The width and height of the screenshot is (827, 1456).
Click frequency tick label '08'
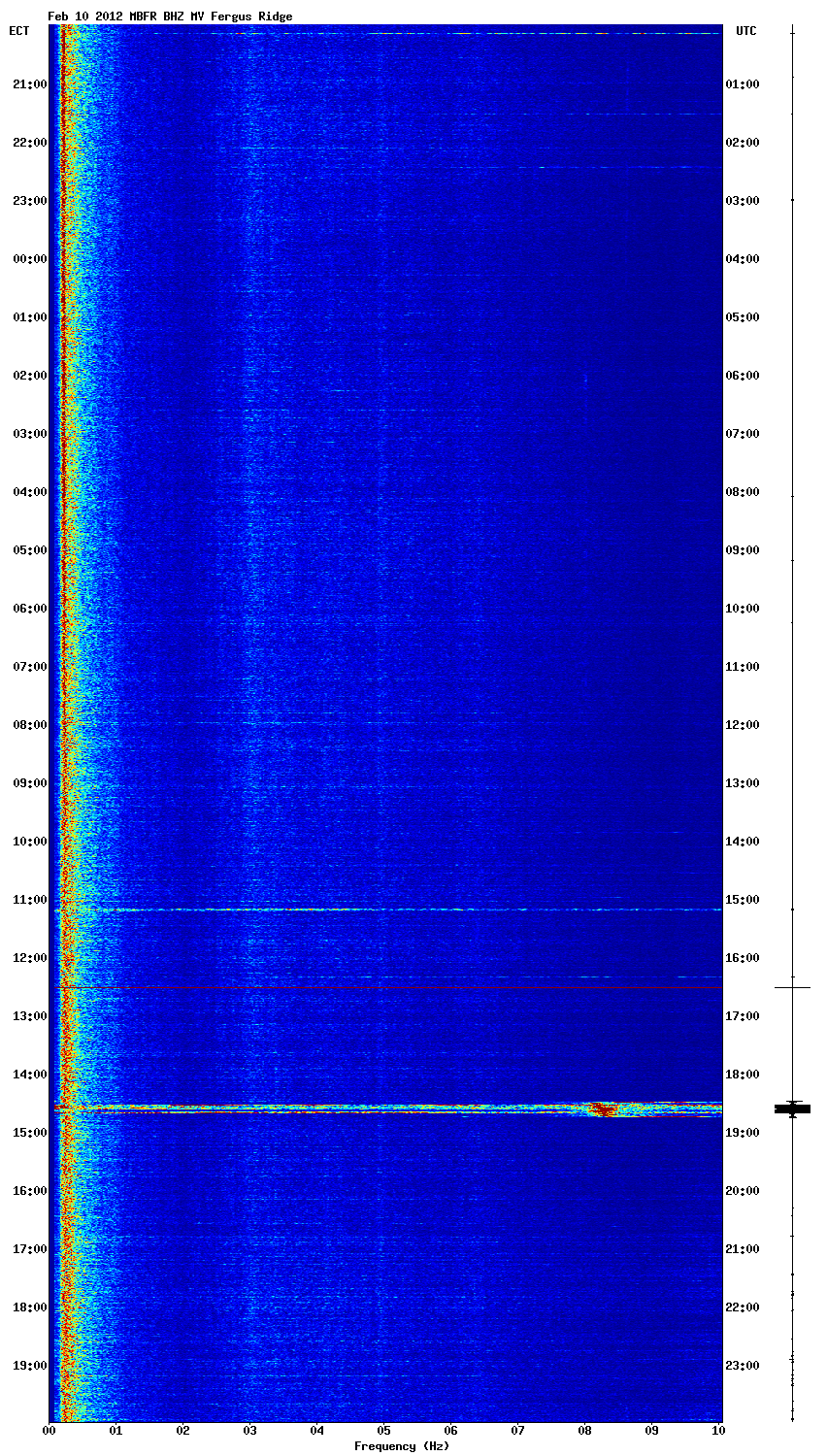tap(585, 1431)
